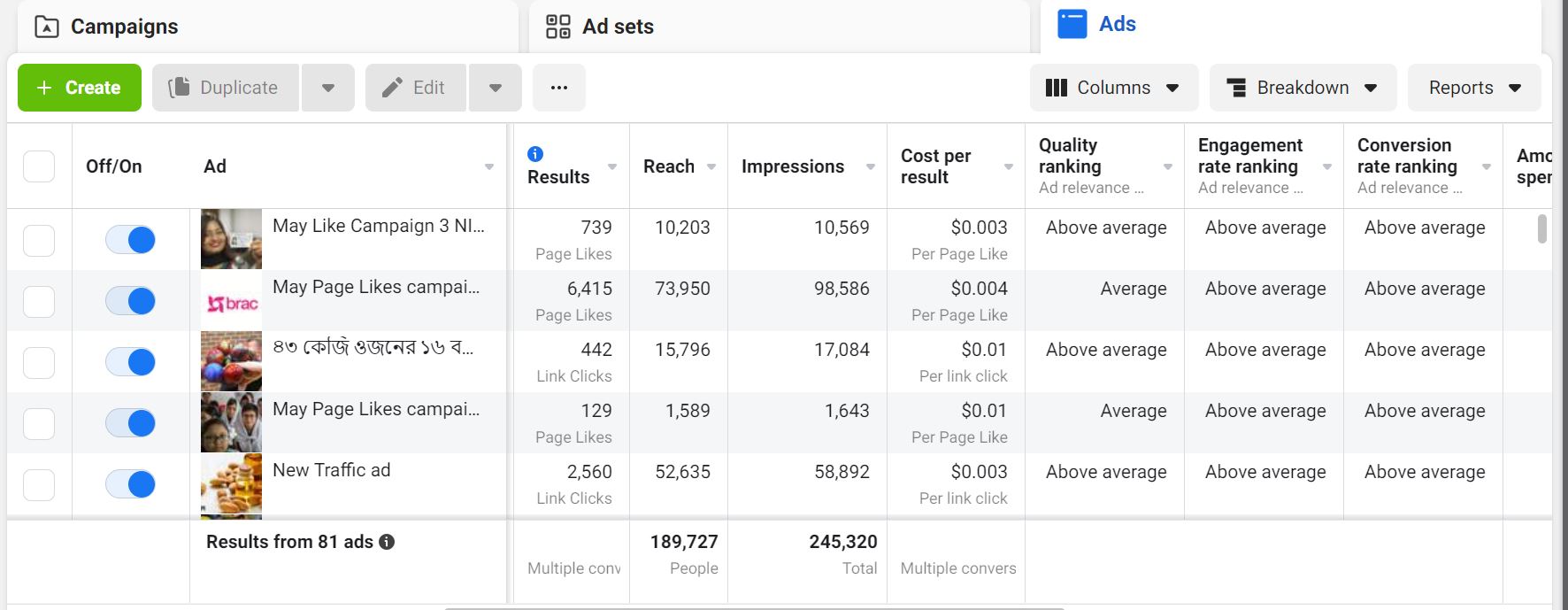This screenshot has width=1568, height=610.
Task: Click the Ad sets grid icon
Action: pos(558,27)
